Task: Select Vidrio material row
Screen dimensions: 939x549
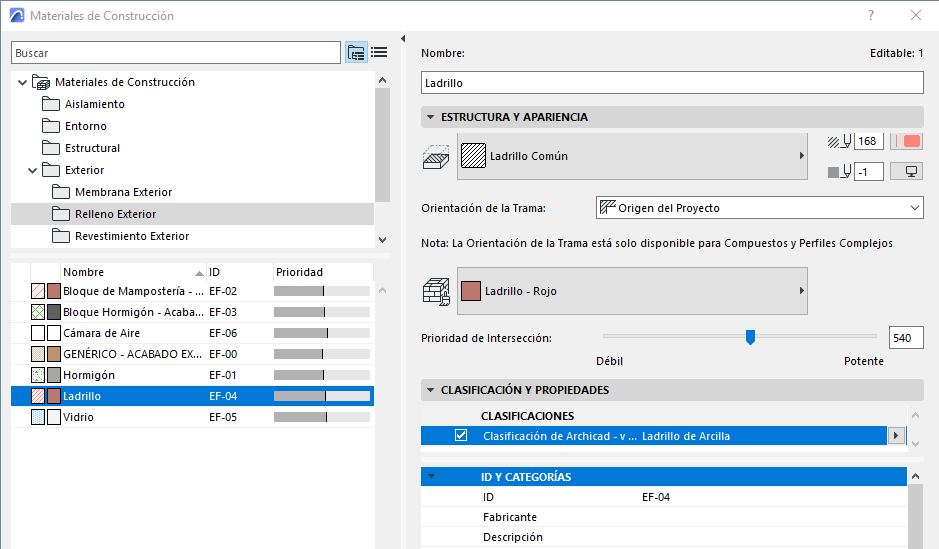Action: point(192,417)
